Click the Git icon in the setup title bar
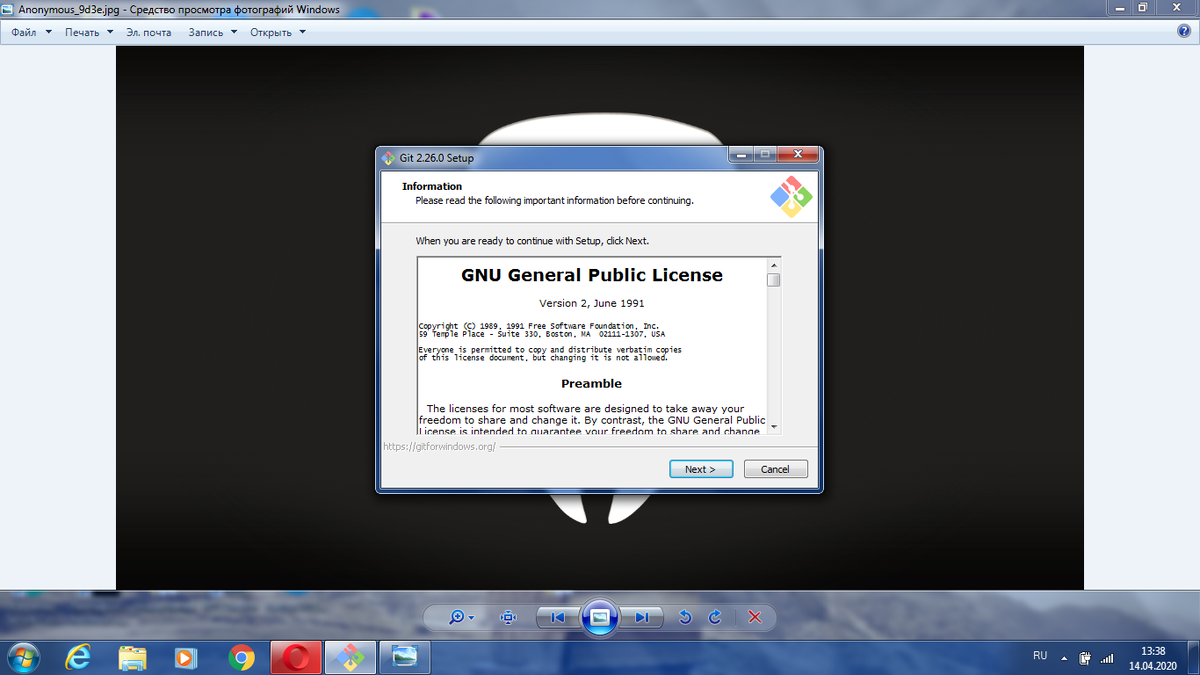Screen dimensions: 1200x675 [x=389, y=158]
